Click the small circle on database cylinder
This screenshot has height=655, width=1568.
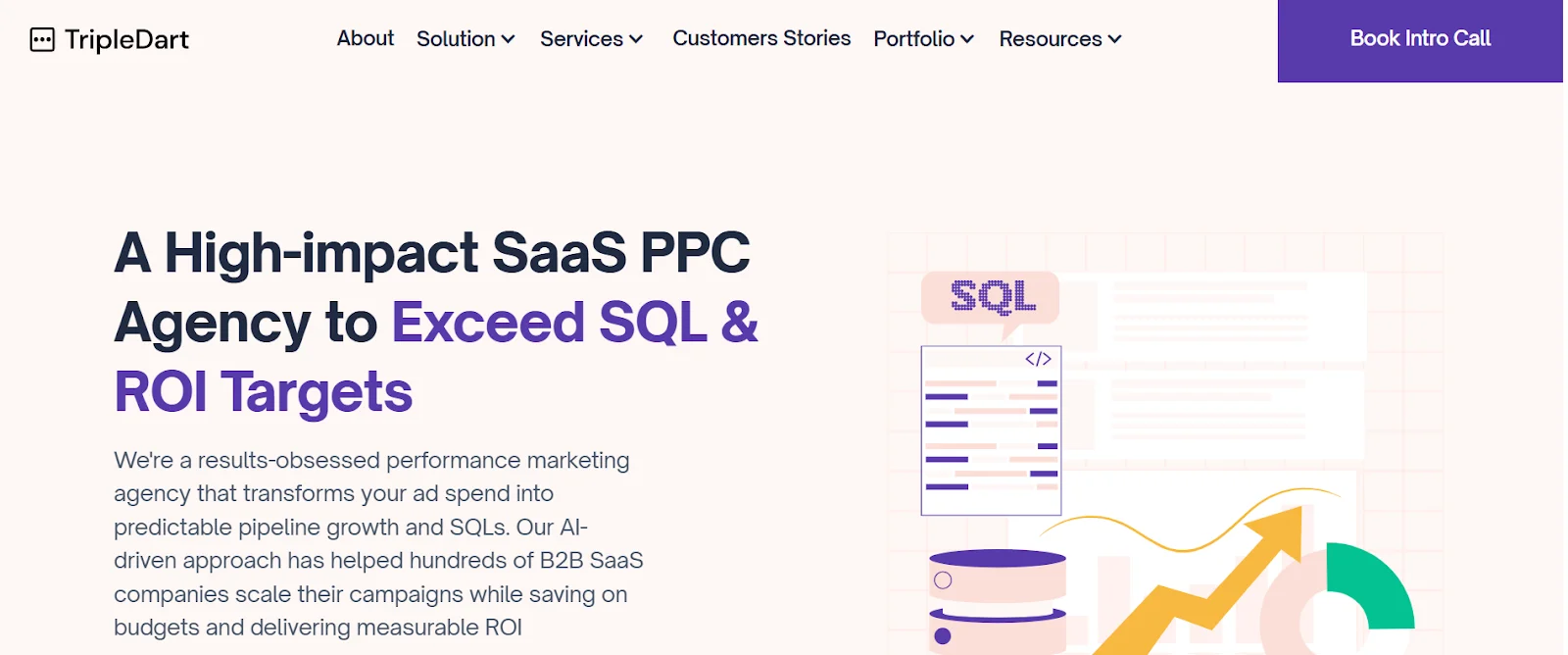(x=943, y=580)
